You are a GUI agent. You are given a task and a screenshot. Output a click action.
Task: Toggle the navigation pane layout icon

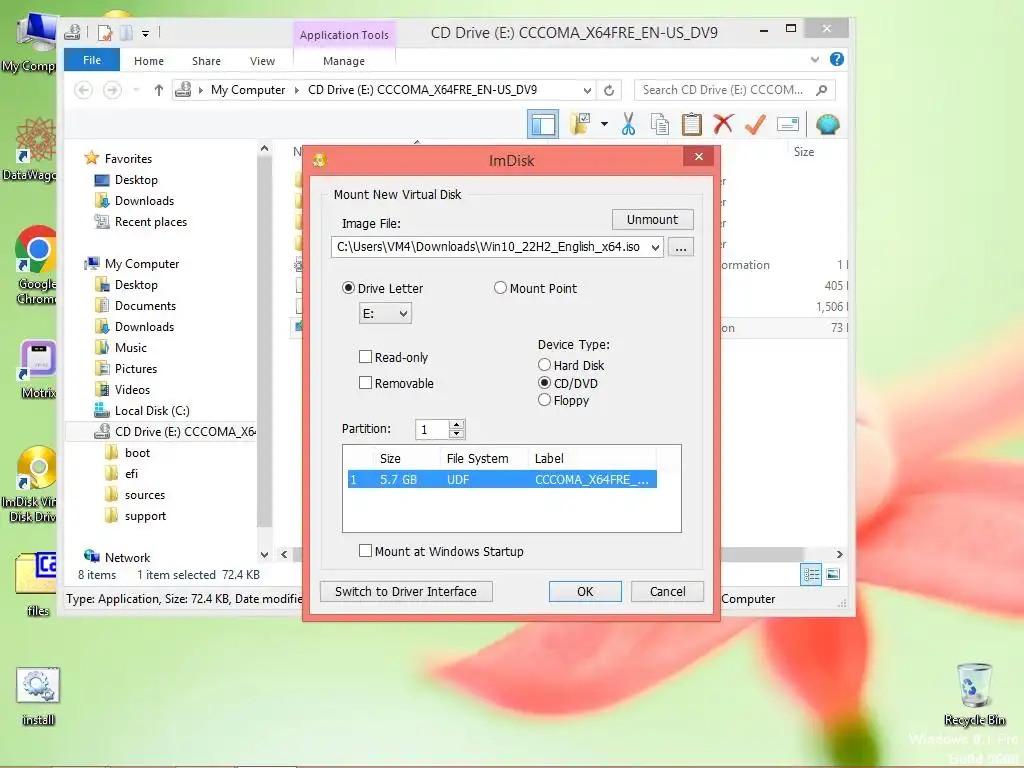tap(543, 124)
